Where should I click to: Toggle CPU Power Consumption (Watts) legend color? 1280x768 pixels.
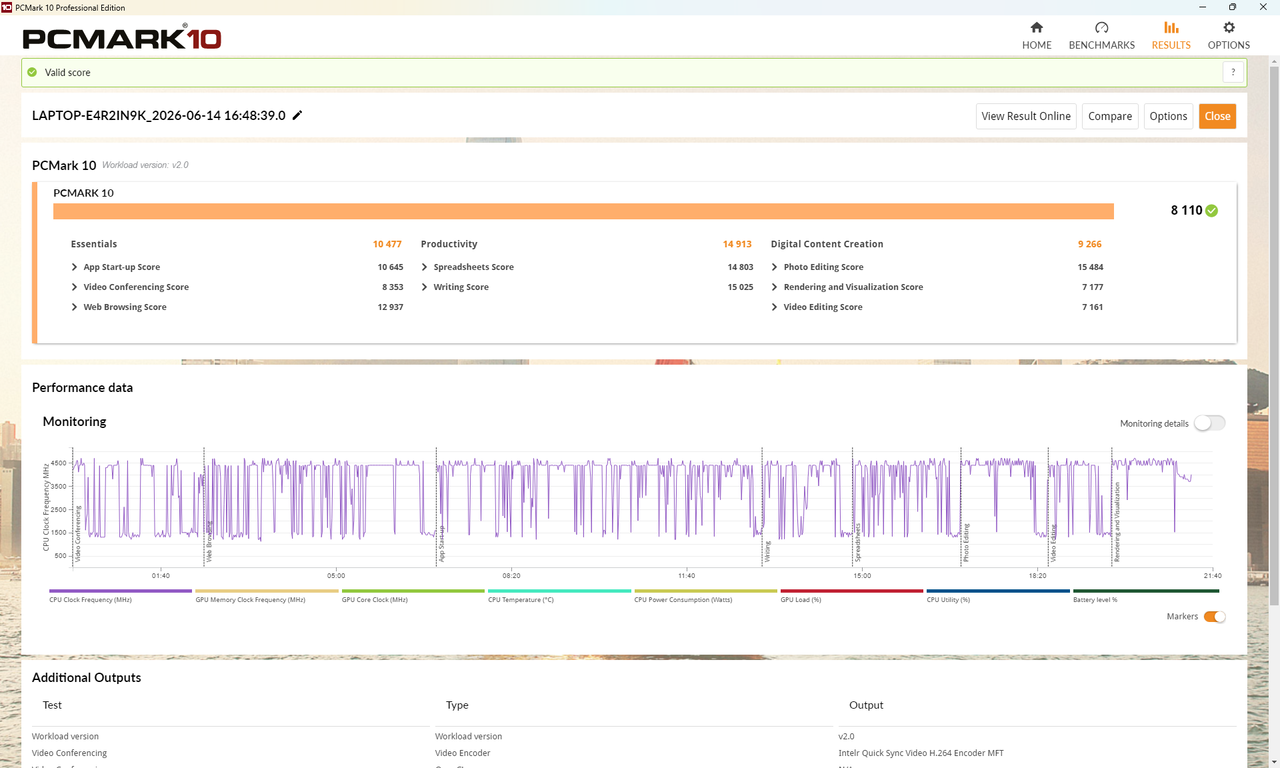tap(706, 591)
